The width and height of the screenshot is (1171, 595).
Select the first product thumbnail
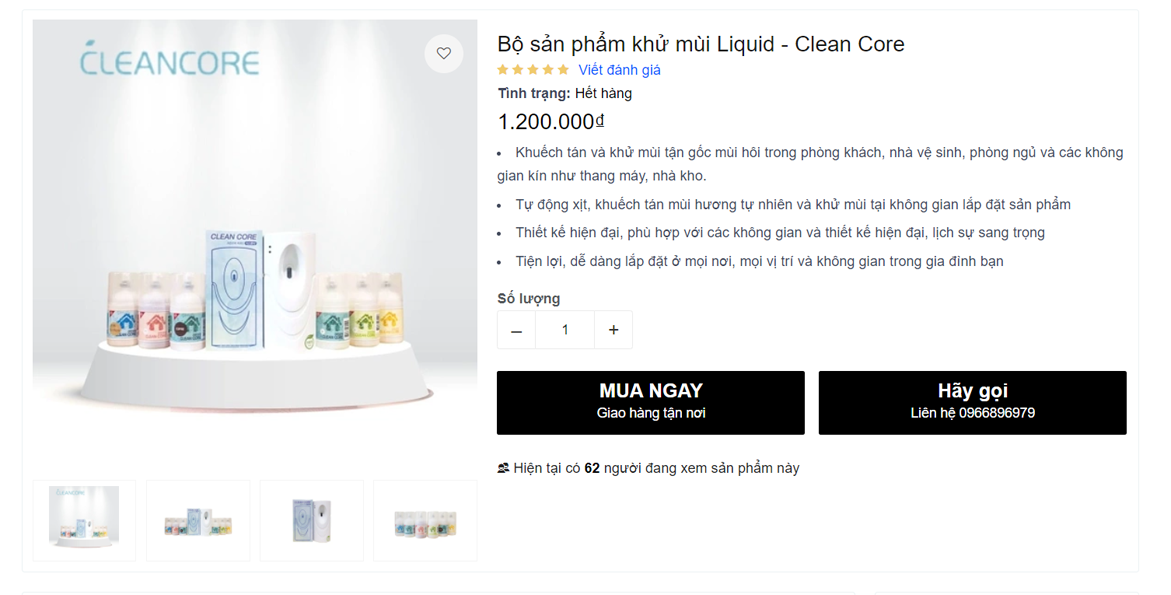[x=84, y=520]
